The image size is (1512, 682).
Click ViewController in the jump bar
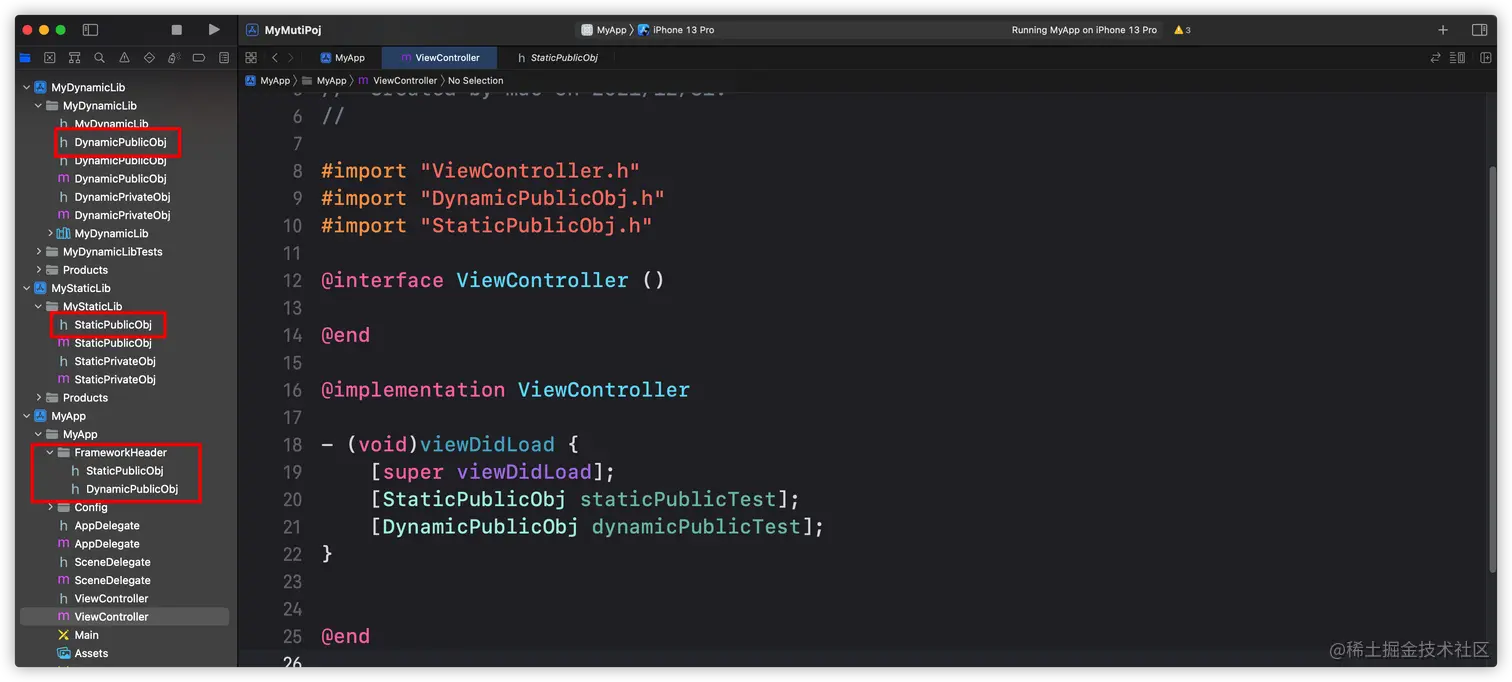pos(398,81)
